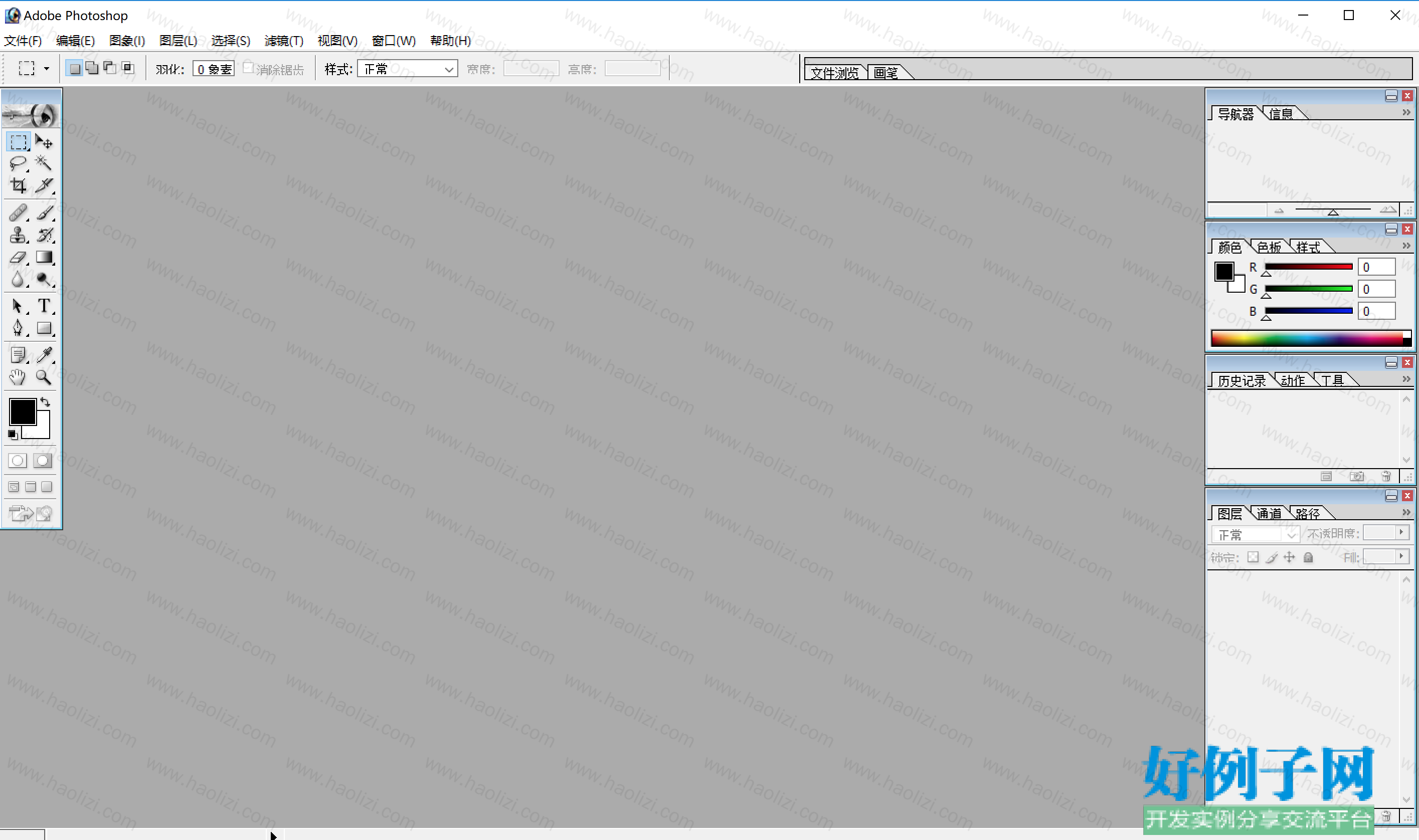Open the 滤镜(T) menu
The image size is (1419, 840).
click(x=284, y=41)
